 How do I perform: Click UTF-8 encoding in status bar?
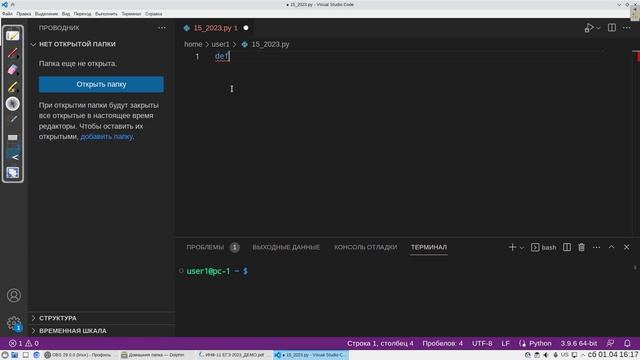coord(482,343)
